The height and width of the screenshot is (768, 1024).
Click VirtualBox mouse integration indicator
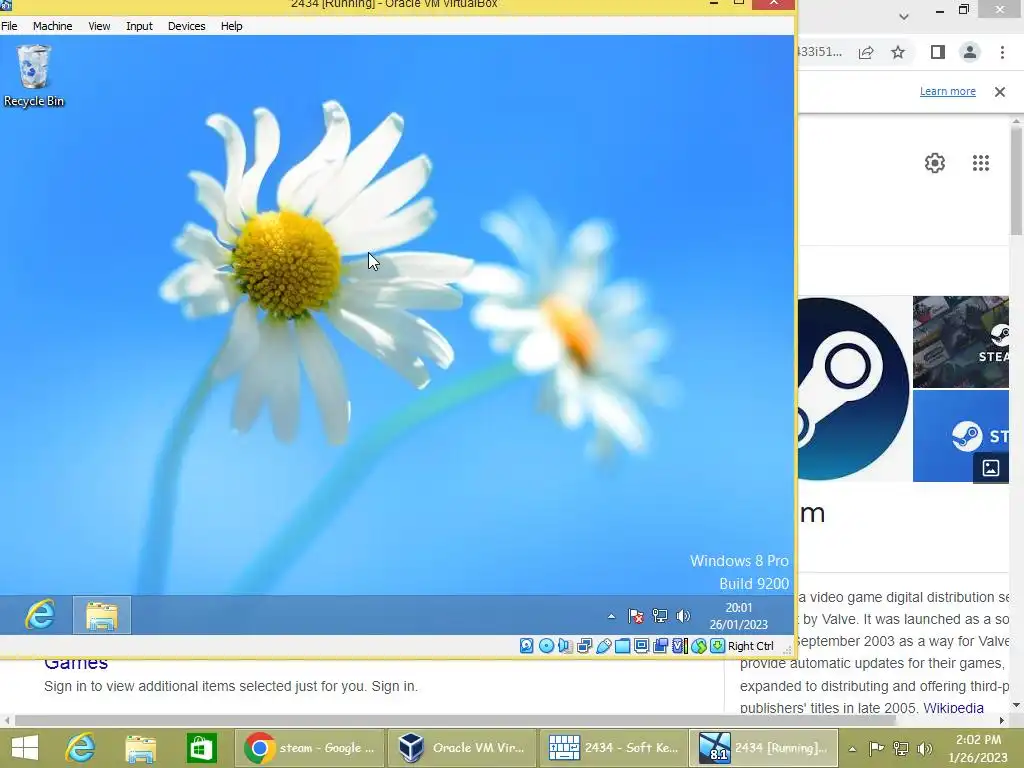coord(699,646)
